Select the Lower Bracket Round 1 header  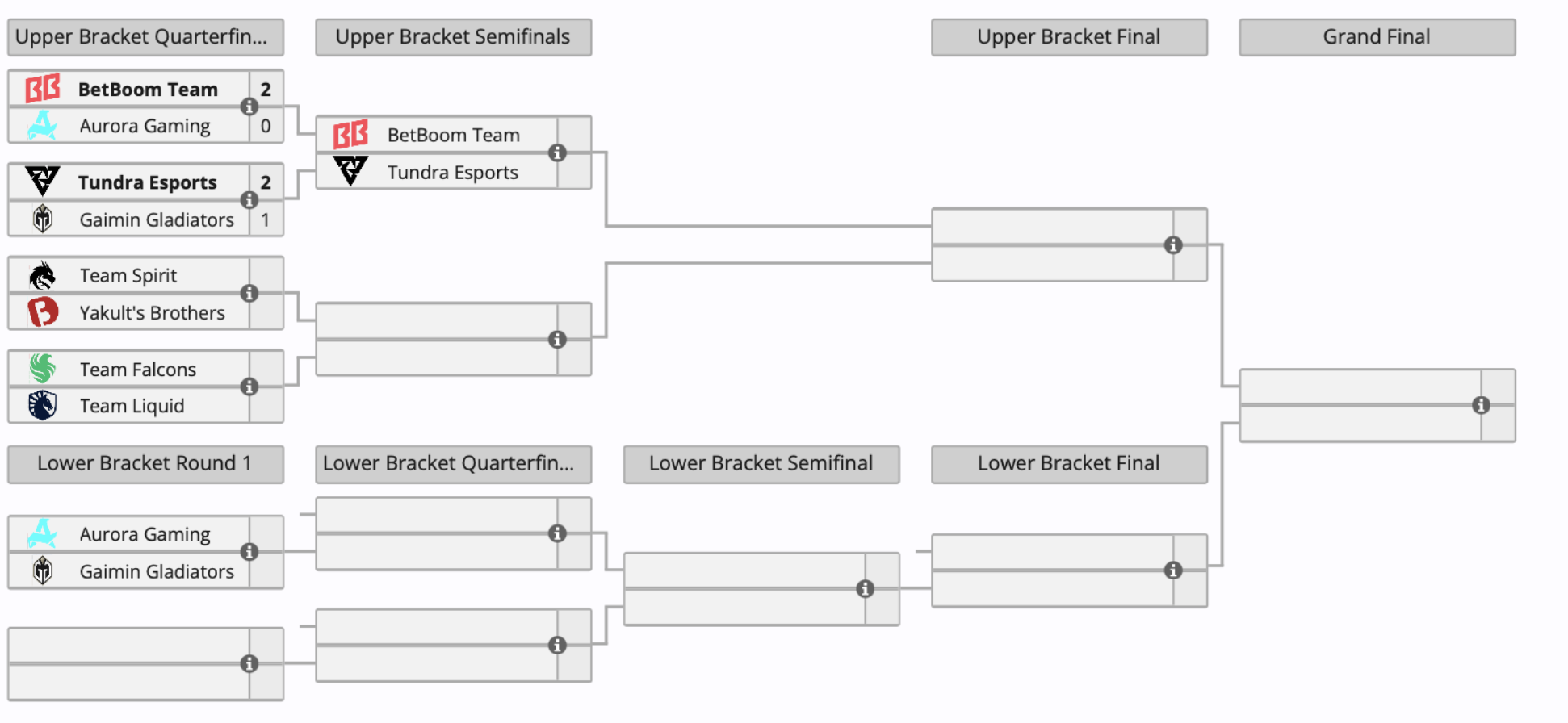click(145, 464)
